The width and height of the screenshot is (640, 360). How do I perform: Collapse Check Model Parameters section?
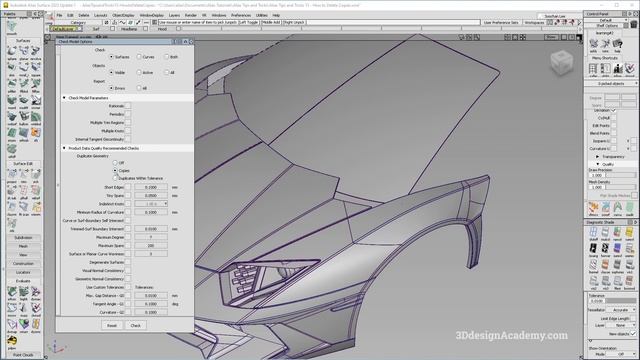coord(64,98)
